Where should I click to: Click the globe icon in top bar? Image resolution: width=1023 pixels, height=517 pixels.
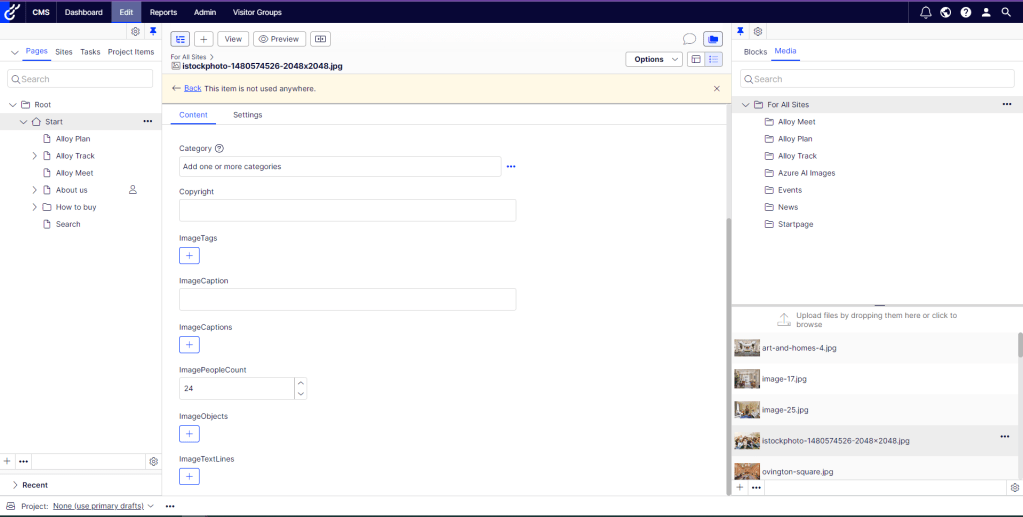click(945, 12)
